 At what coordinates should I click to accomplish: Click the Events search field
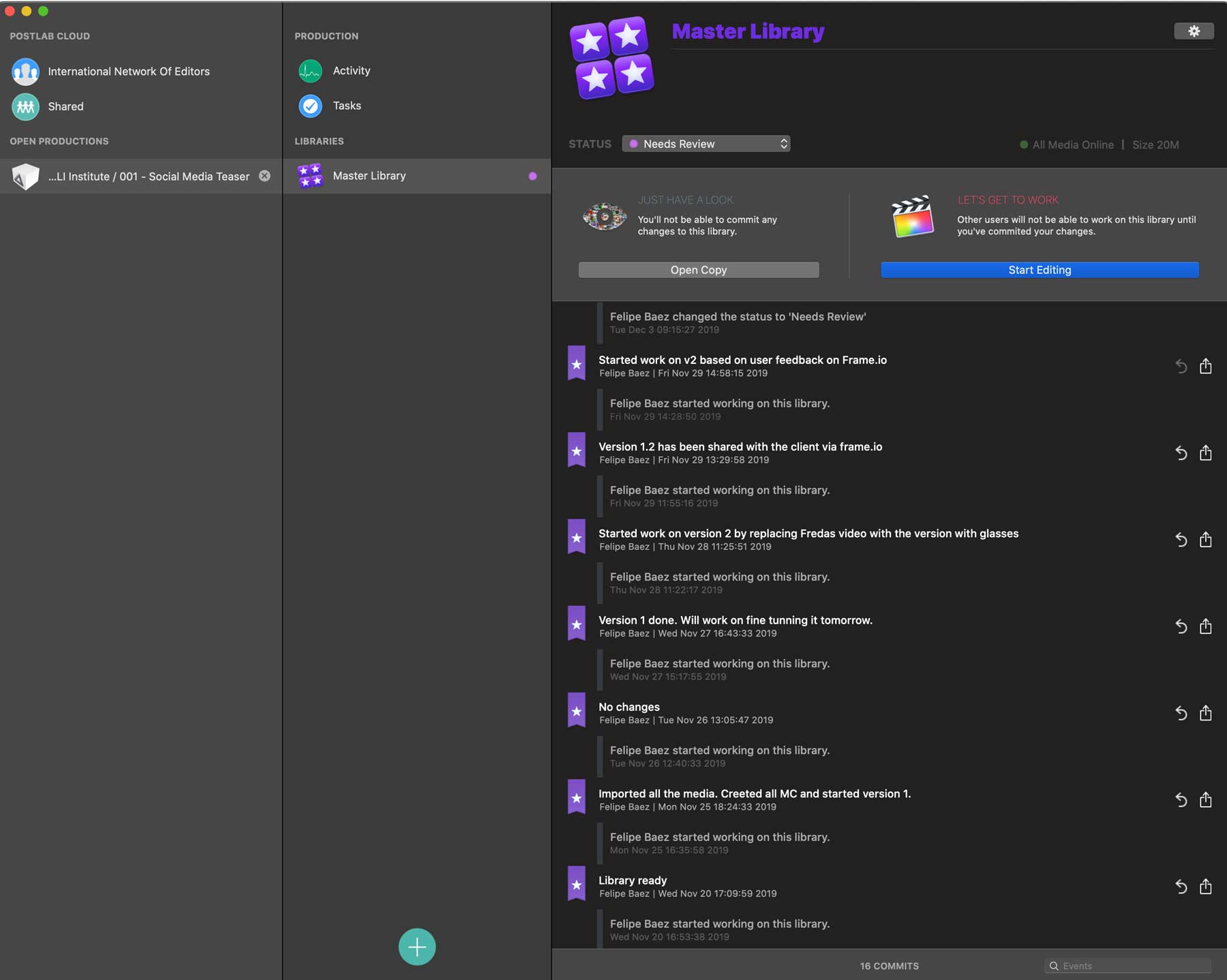point(1128,966)
